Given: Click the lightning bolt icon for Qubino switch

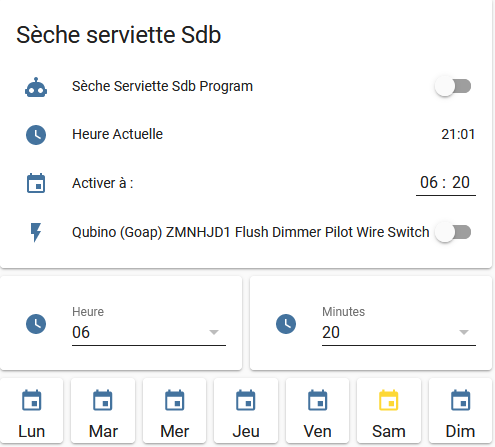Looking at the screenshot, I should pyautogui.click(x=36, y=232).
